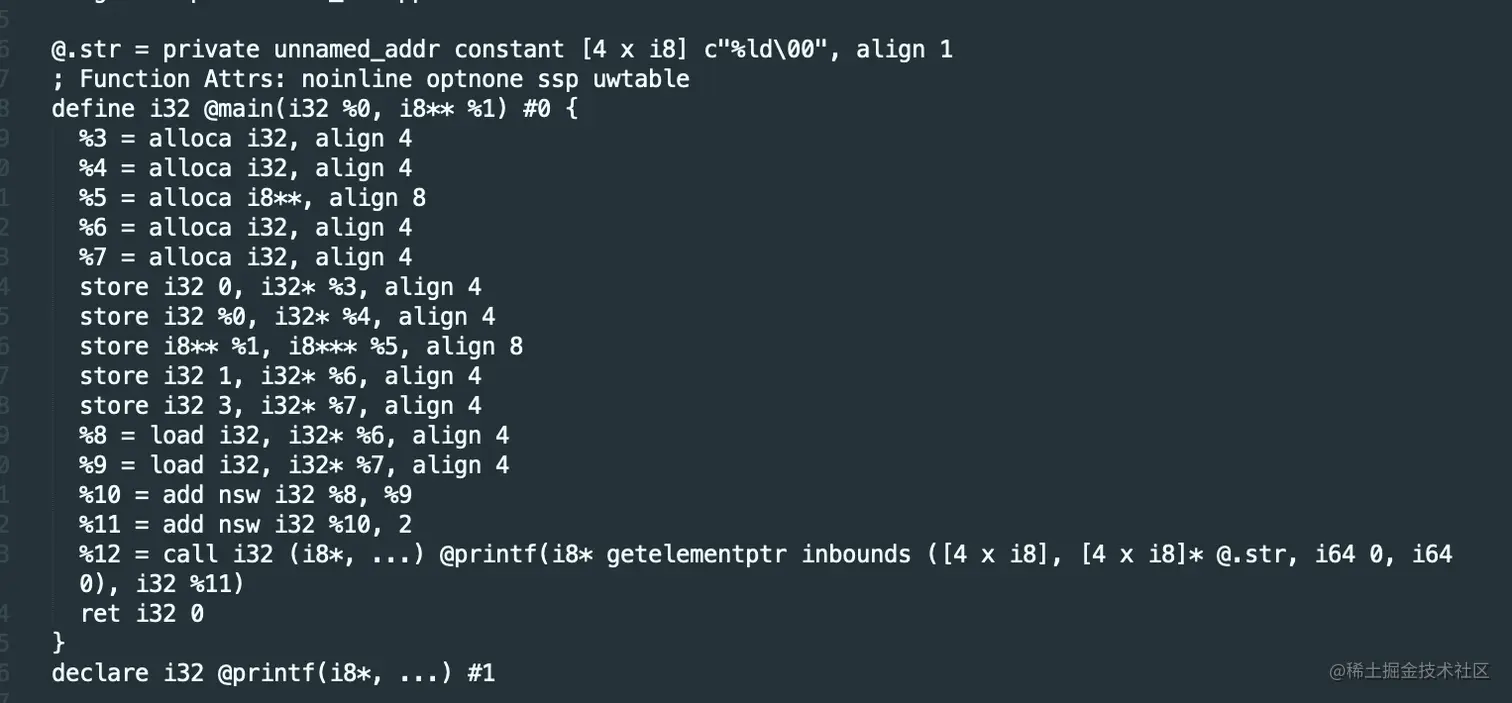Click 'declare i32 @printf' line

point(273,673)
